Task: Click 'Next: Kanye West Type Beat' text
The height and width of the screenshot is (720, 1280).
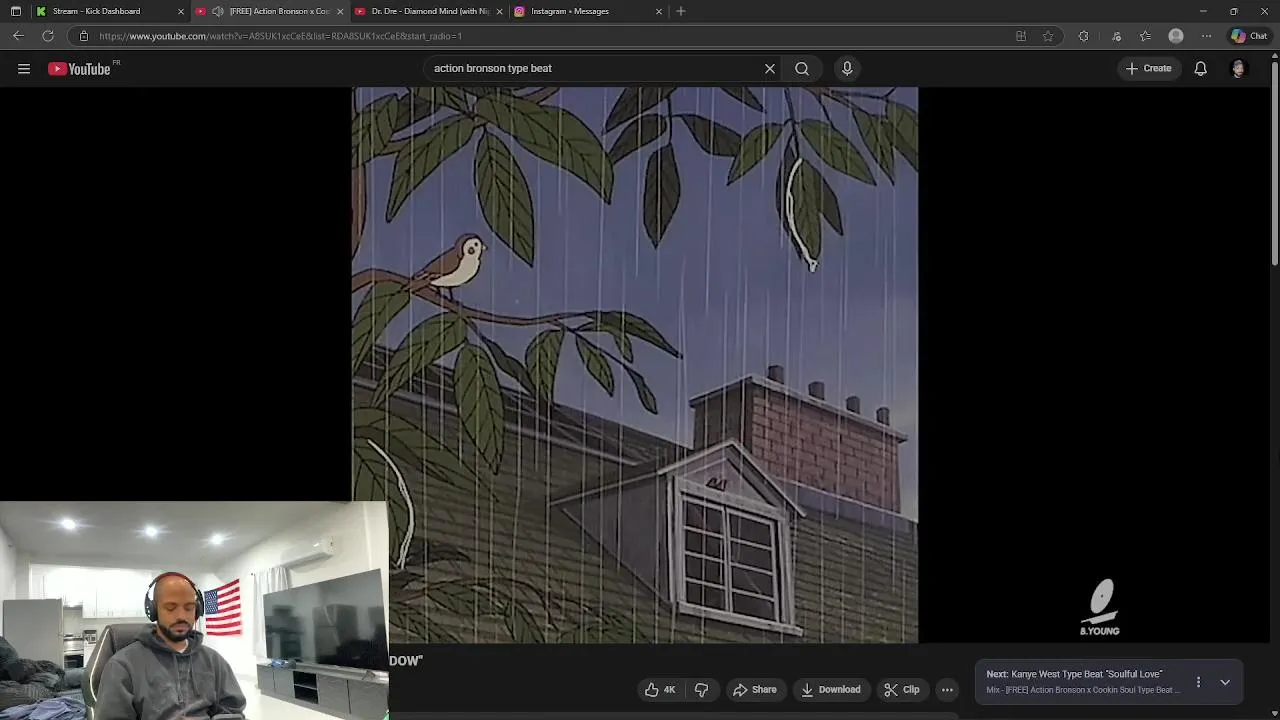Action: click(x=1074, y=674)
